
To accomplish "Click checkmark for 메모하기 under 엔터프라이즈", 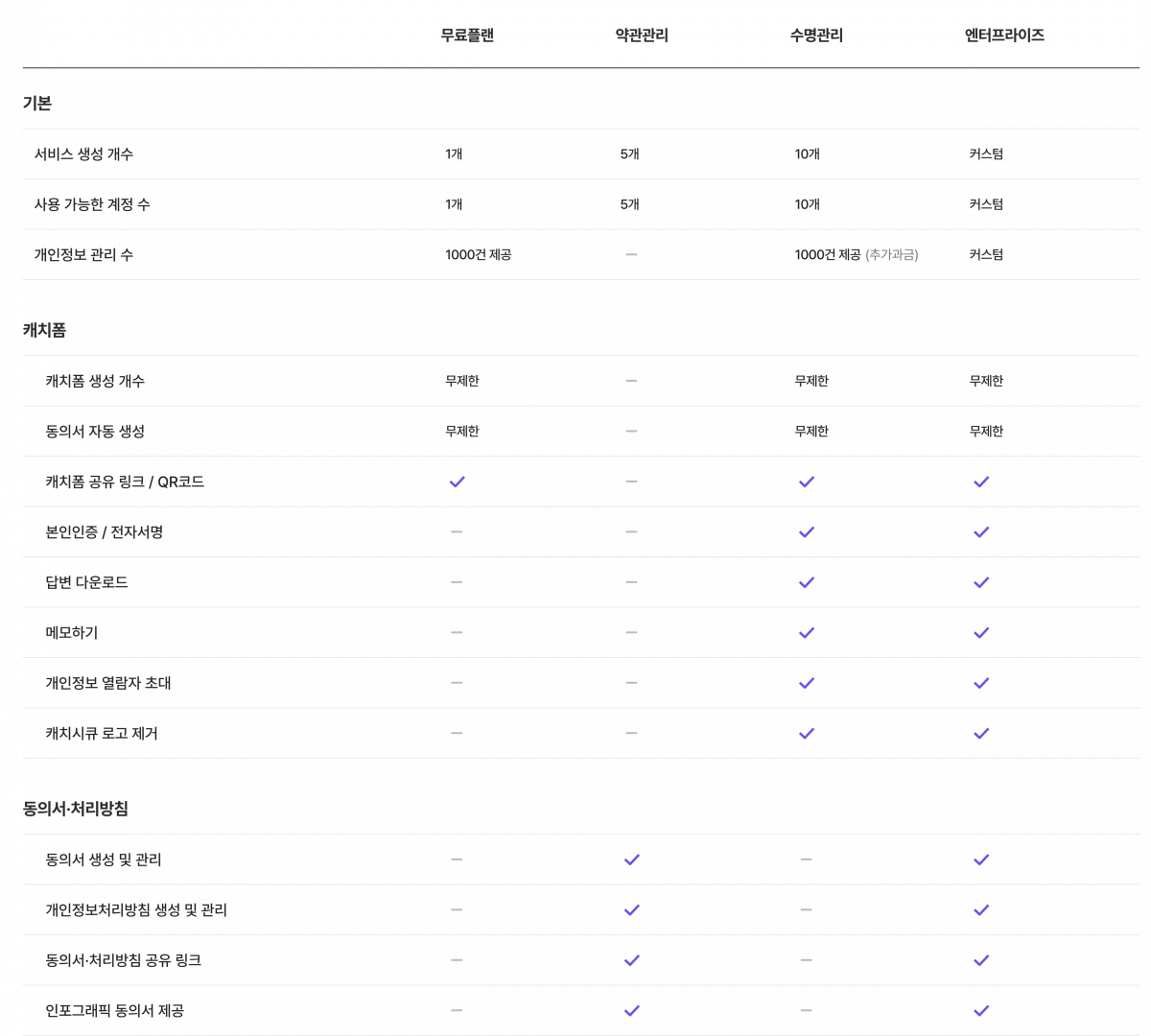I will (981, 633).
